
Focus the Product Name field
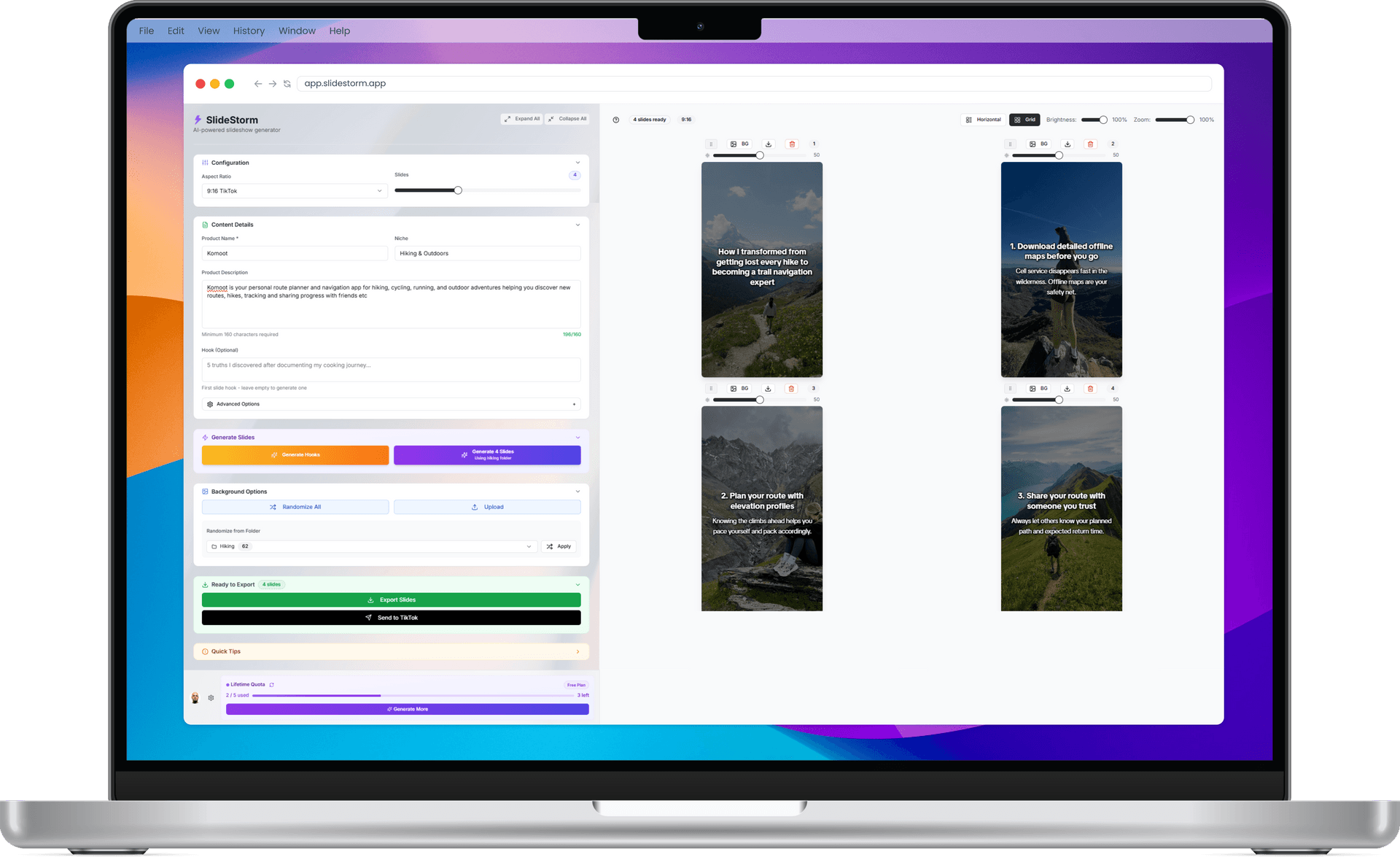tap(295, 253)
